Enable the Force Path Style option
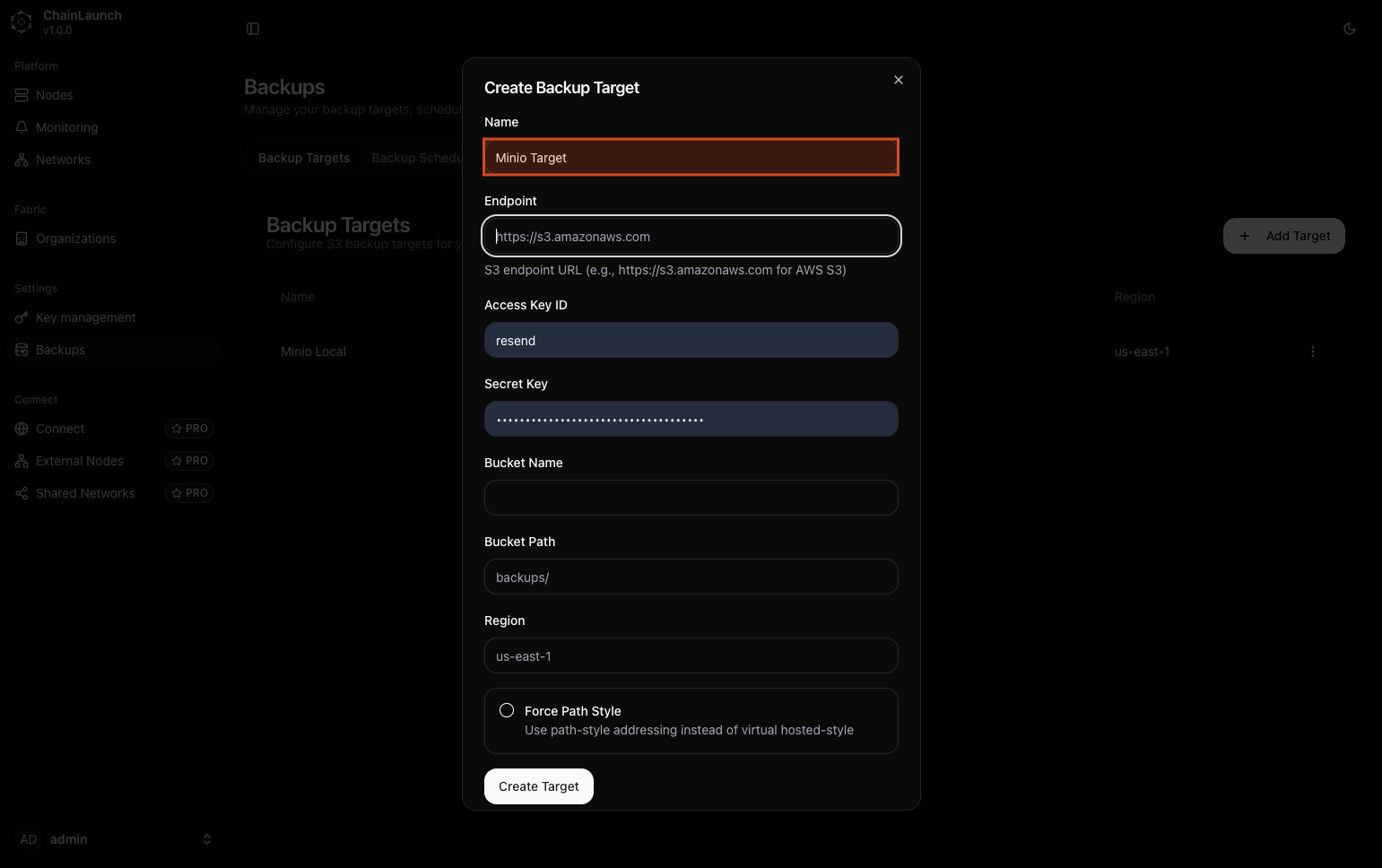The width and height of the screenshot is (1382, 868). [507, 710]
